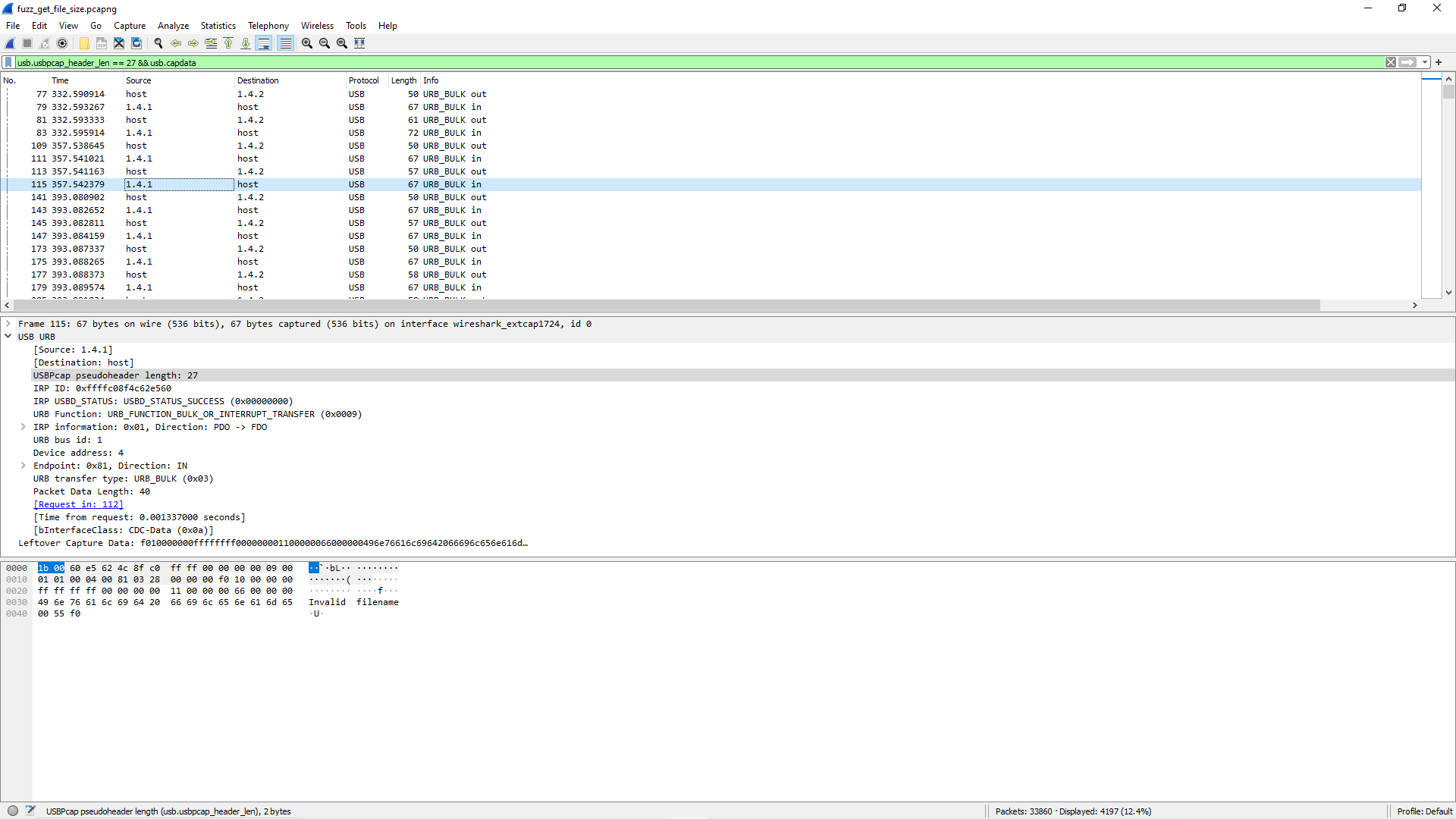Image resolution: width=1456 pixels, height=819 pixels.
Task: Start capturing packets with the shark fin icon
Action: pyautogui.click(x=10, y=43)
